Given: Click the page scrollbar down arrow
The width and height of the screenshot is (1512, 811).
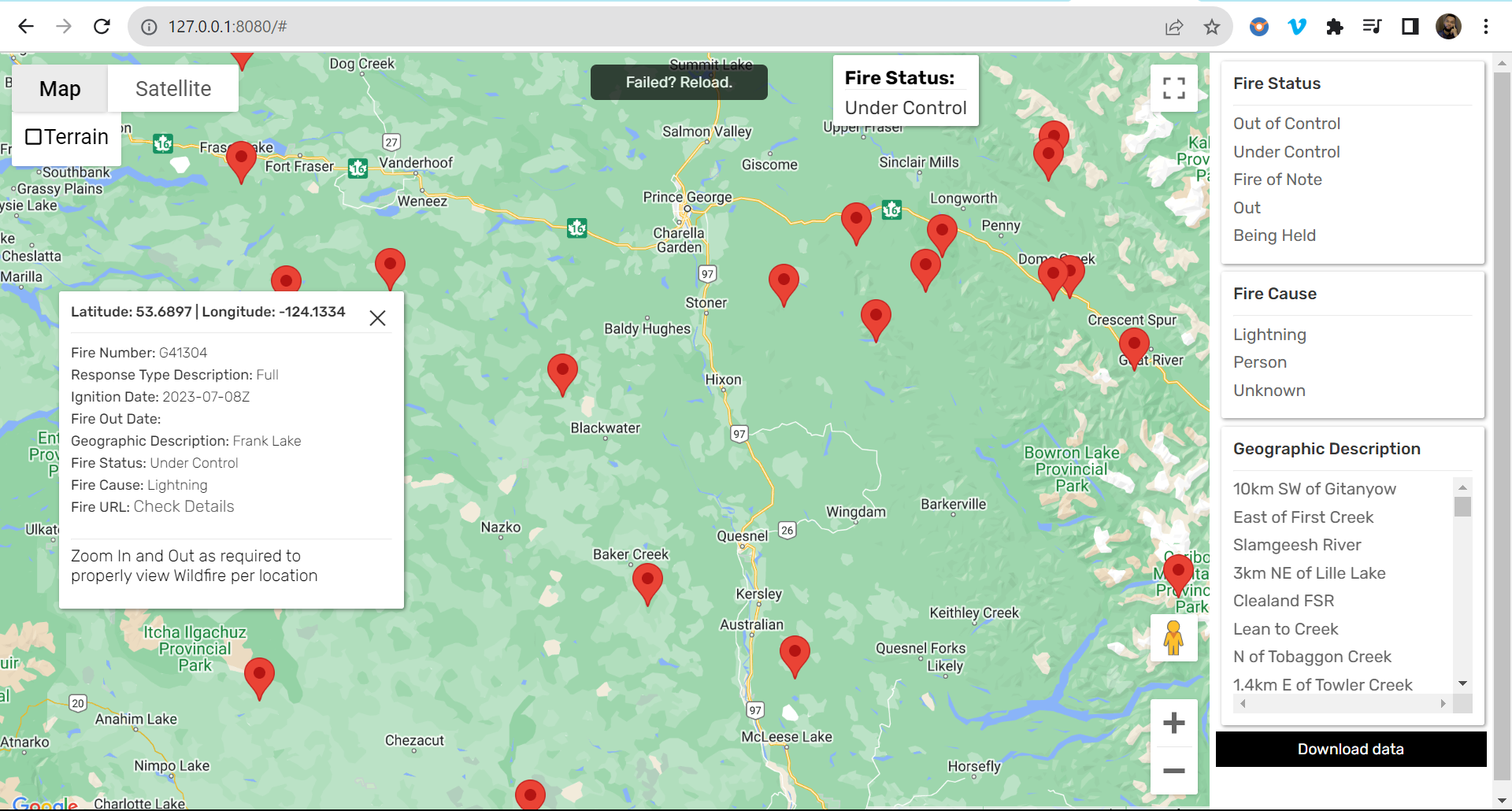Looking at the screenshot, I should click(x=1503, y=802).
